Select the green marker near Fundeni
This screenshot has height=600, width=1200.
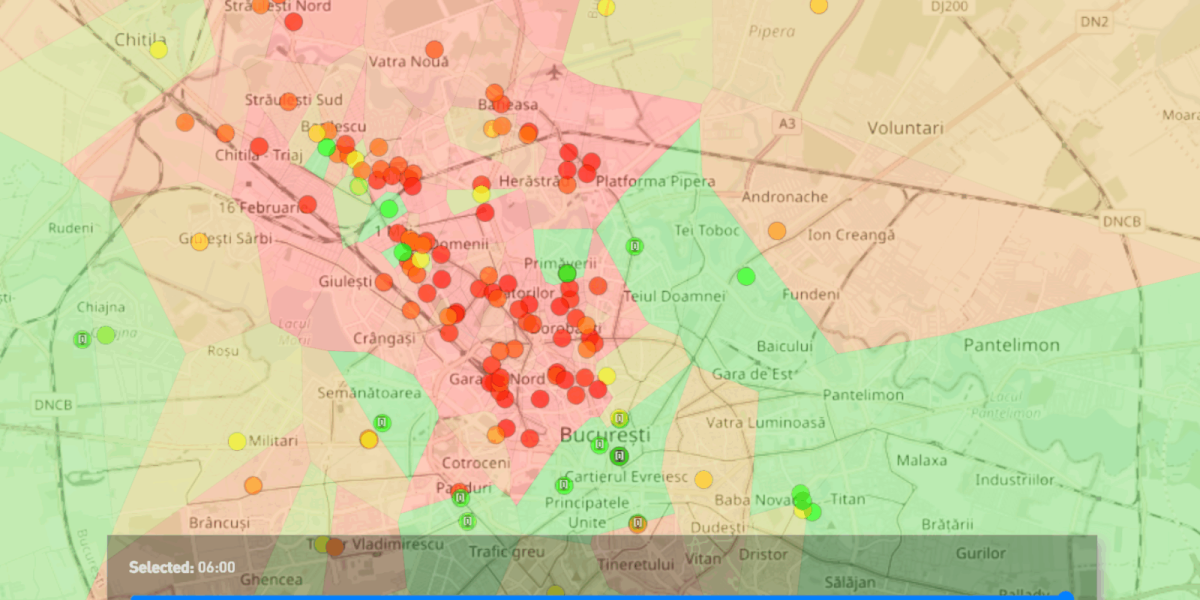tap(746, 277)
